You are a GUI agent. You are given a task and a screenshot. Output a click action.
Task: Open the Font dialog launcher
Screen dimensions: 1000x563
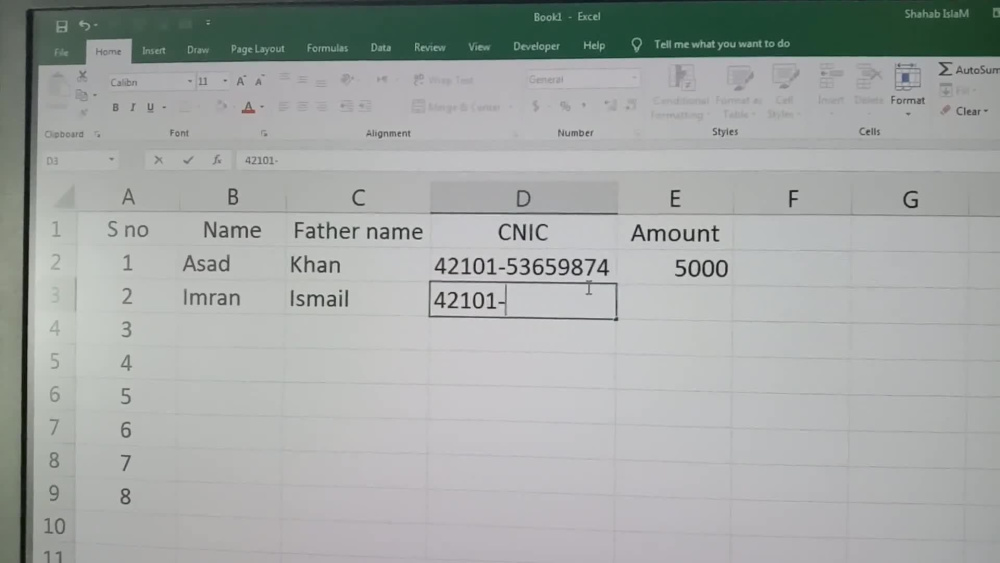coord(263,133)
